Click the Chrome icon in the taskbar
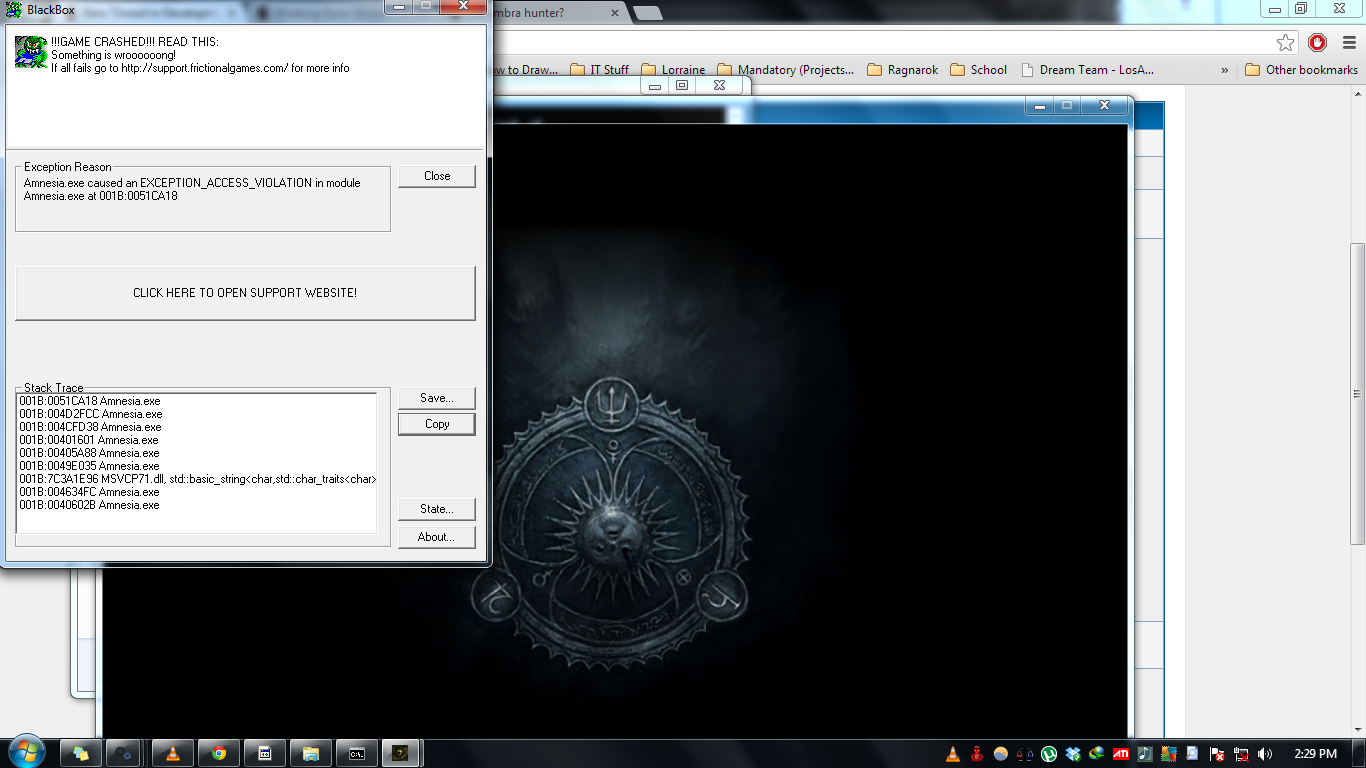Screen dimensions: 1366x768 click(218, 754)
